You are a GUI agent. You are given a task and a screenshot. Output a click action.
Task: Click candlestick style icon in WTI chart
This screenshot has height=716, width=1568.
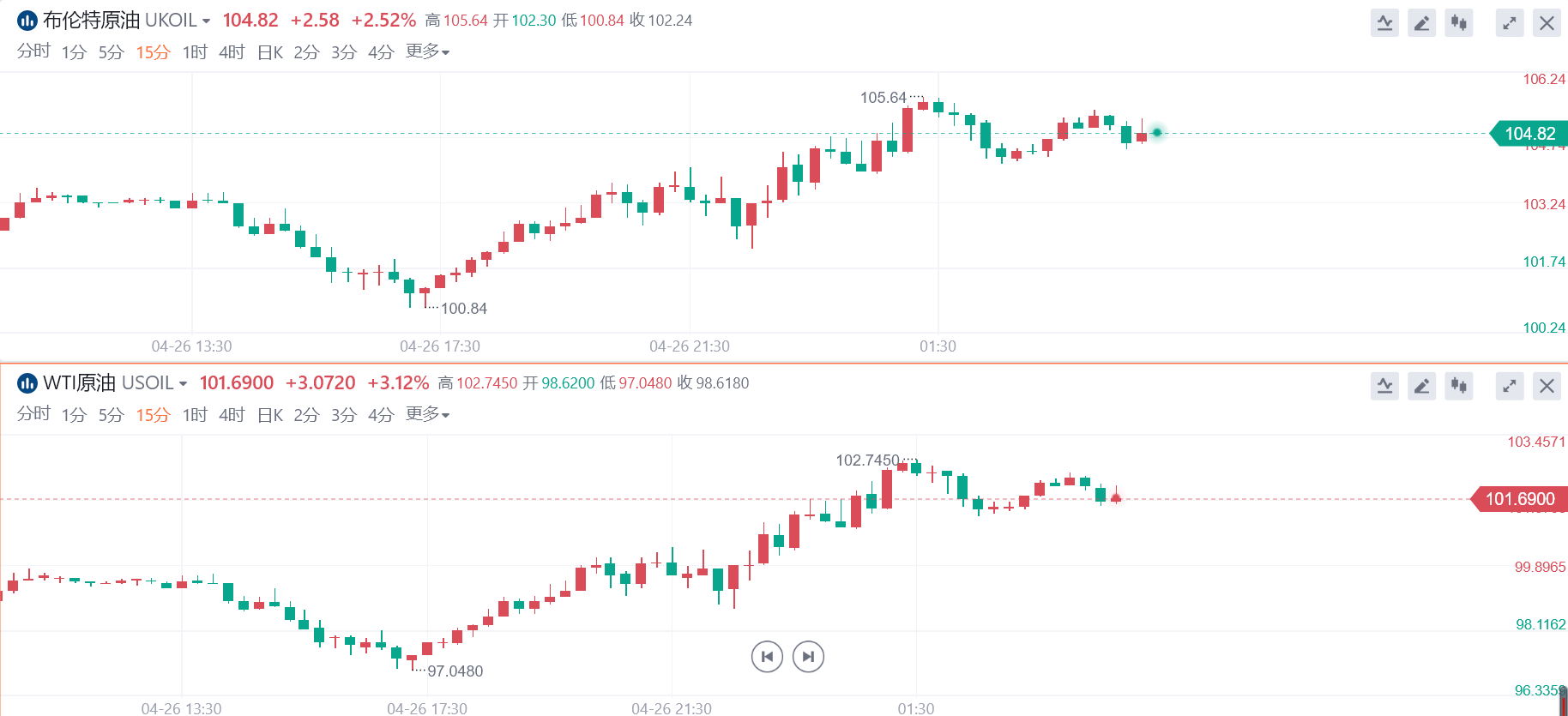point(1458,386)
